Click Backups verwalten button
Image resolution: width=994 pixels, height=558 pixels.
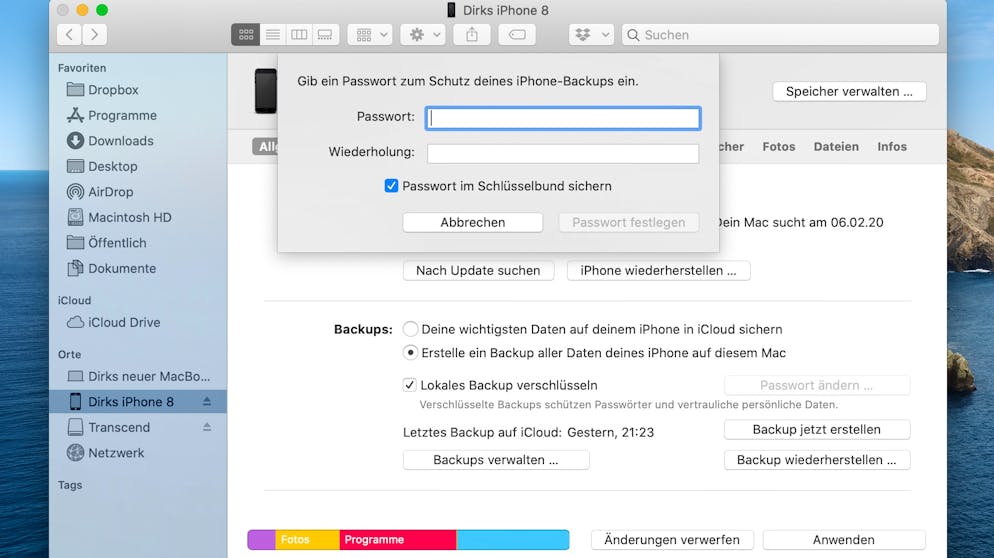coord(496,460)
